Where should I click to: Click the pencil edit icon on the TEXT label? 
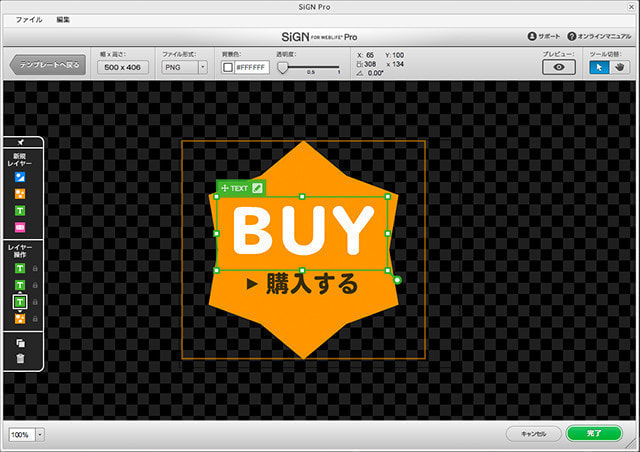[257, 187]
